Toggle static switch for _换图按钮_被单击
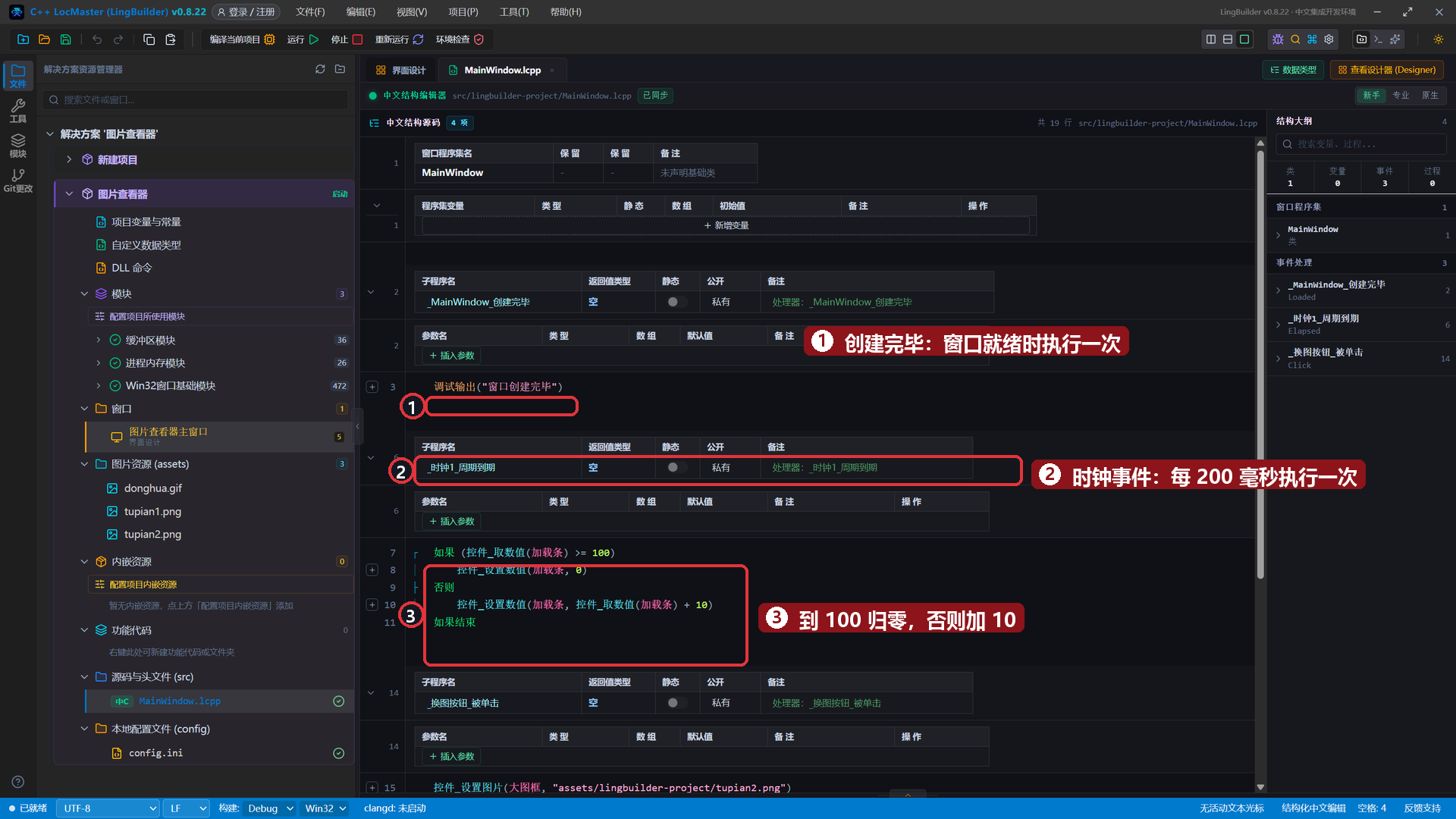This screenshot has width=1456, height=819. pos(674,703)
